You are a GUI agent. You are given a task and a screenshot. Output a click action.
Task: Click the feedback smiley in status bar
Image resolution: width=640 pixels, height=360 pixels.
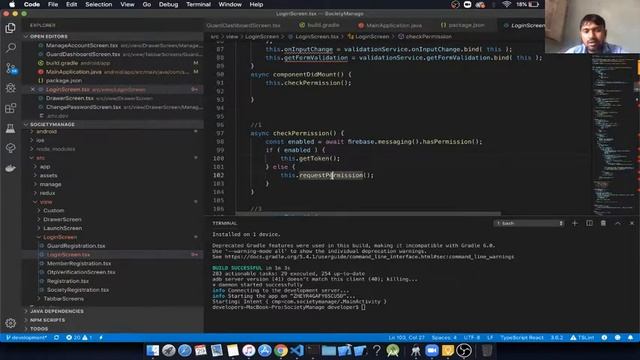point(618,338)
